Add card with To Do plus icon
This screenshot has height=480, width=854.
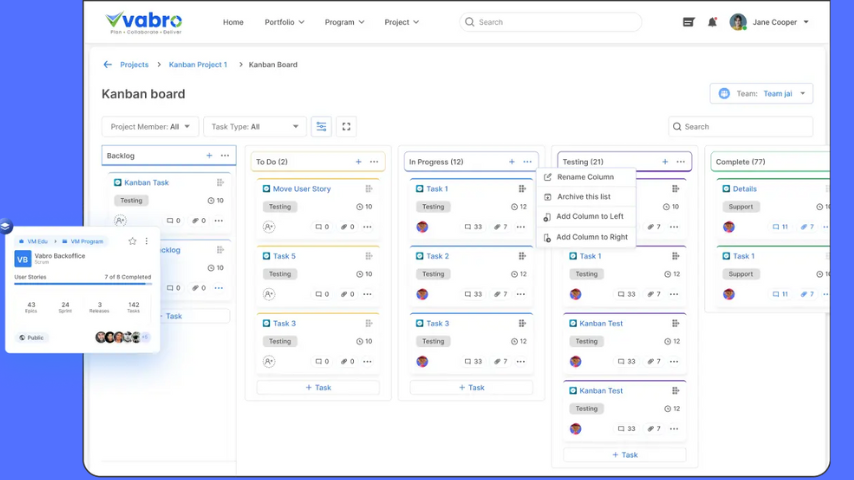coord(358,162)
